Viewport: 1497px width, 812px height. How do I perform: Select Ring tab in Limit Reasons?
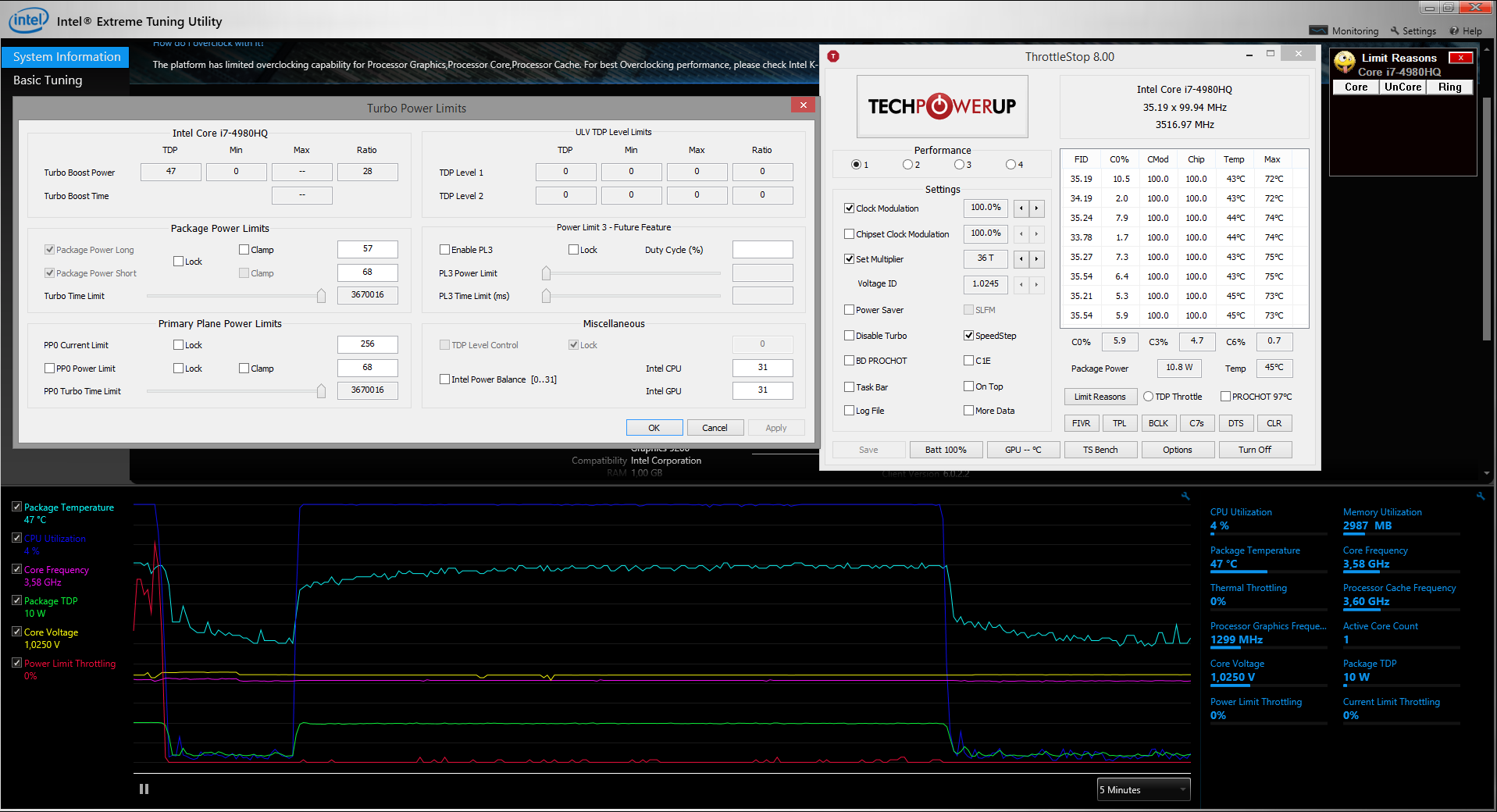point(1449,87)
